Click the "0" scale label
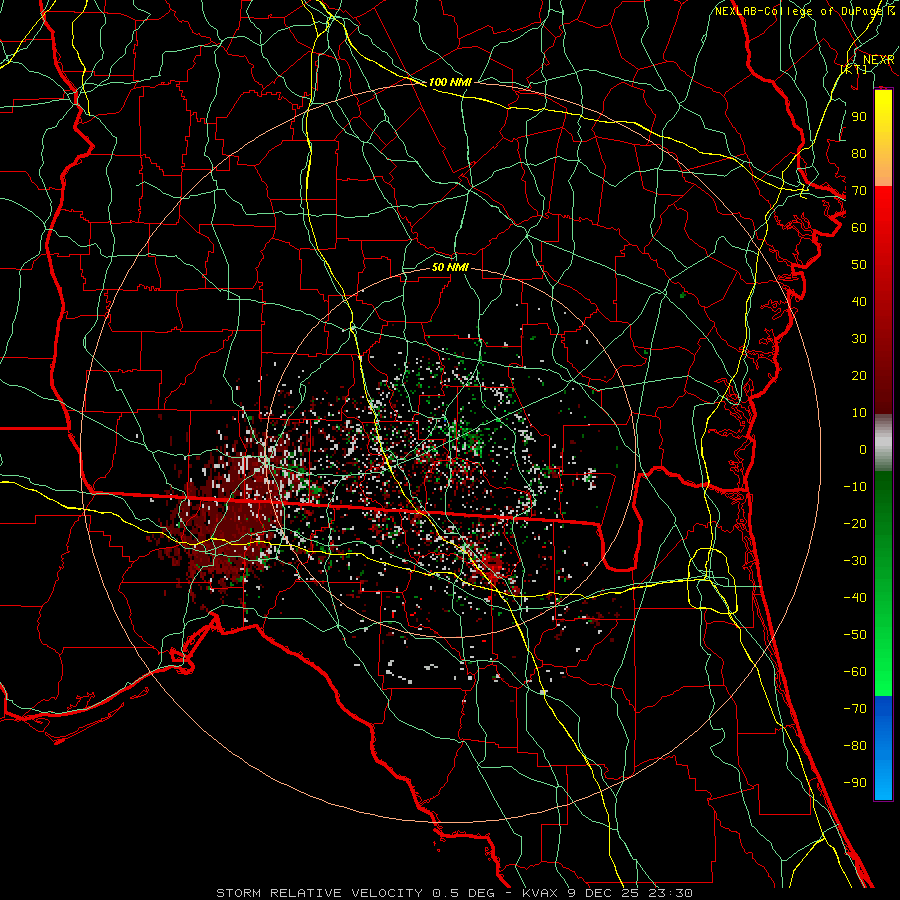Image resolution: width=900 pixels, height=900 pixels. pos(863,449)
